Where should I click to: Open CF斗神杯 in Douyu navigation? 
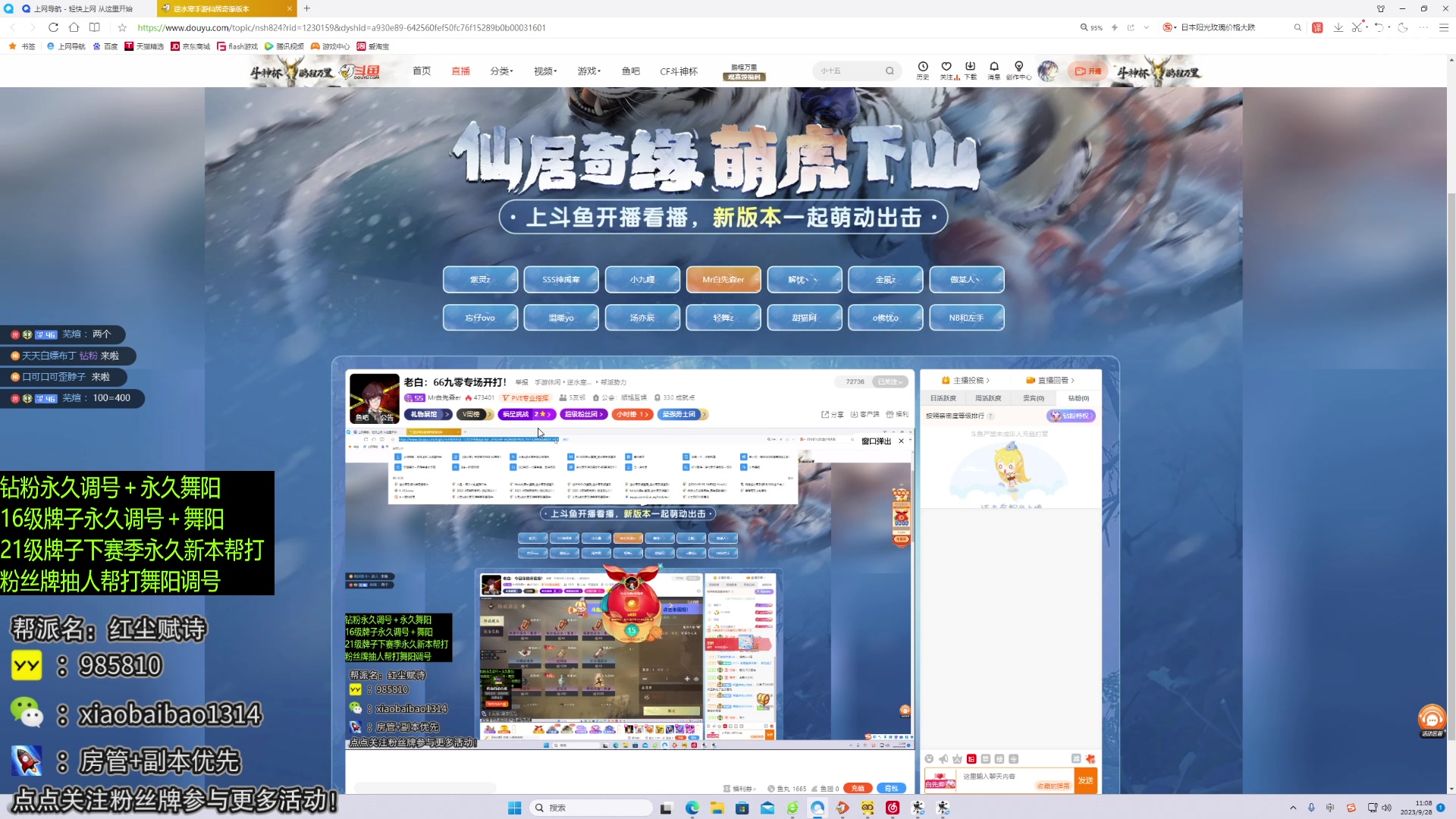pyautogui.click(x=679, y=71)
